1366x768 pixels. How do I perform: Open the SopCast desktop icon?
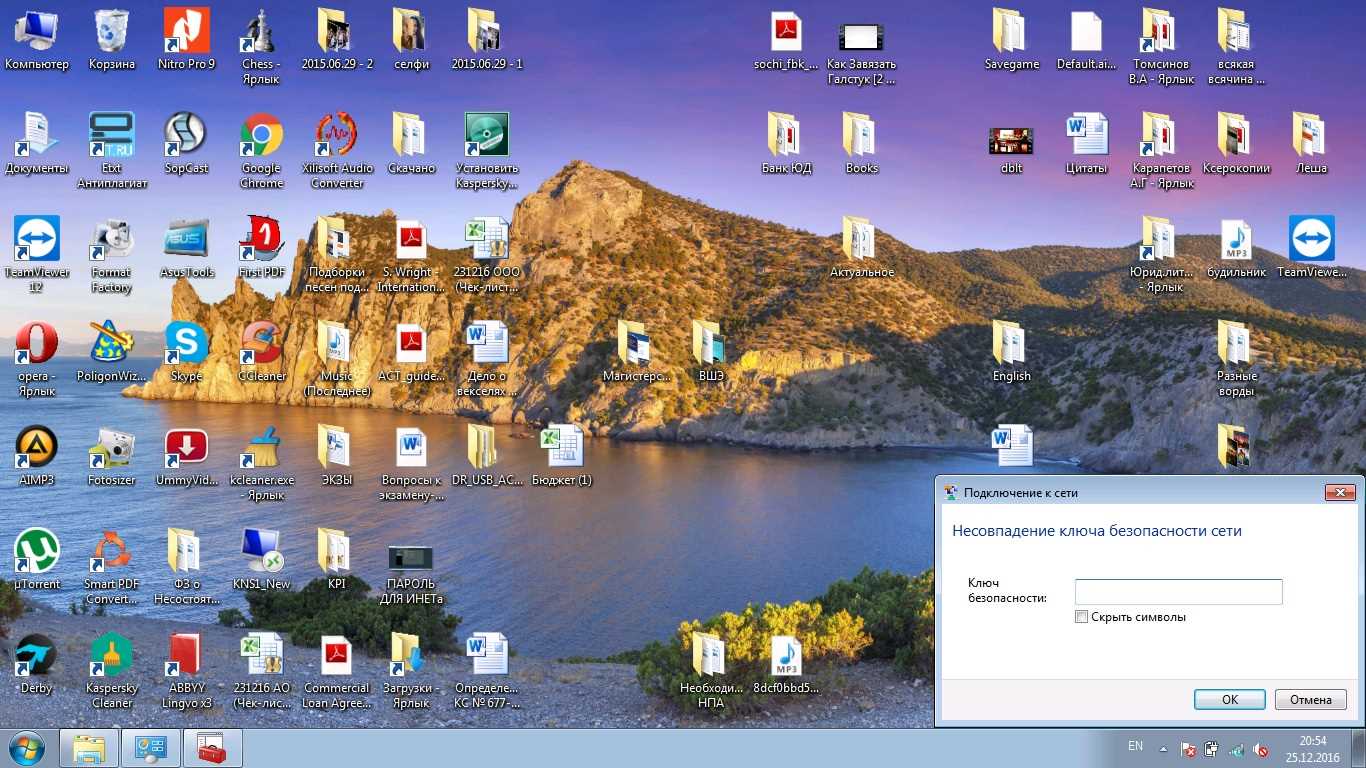186,144
